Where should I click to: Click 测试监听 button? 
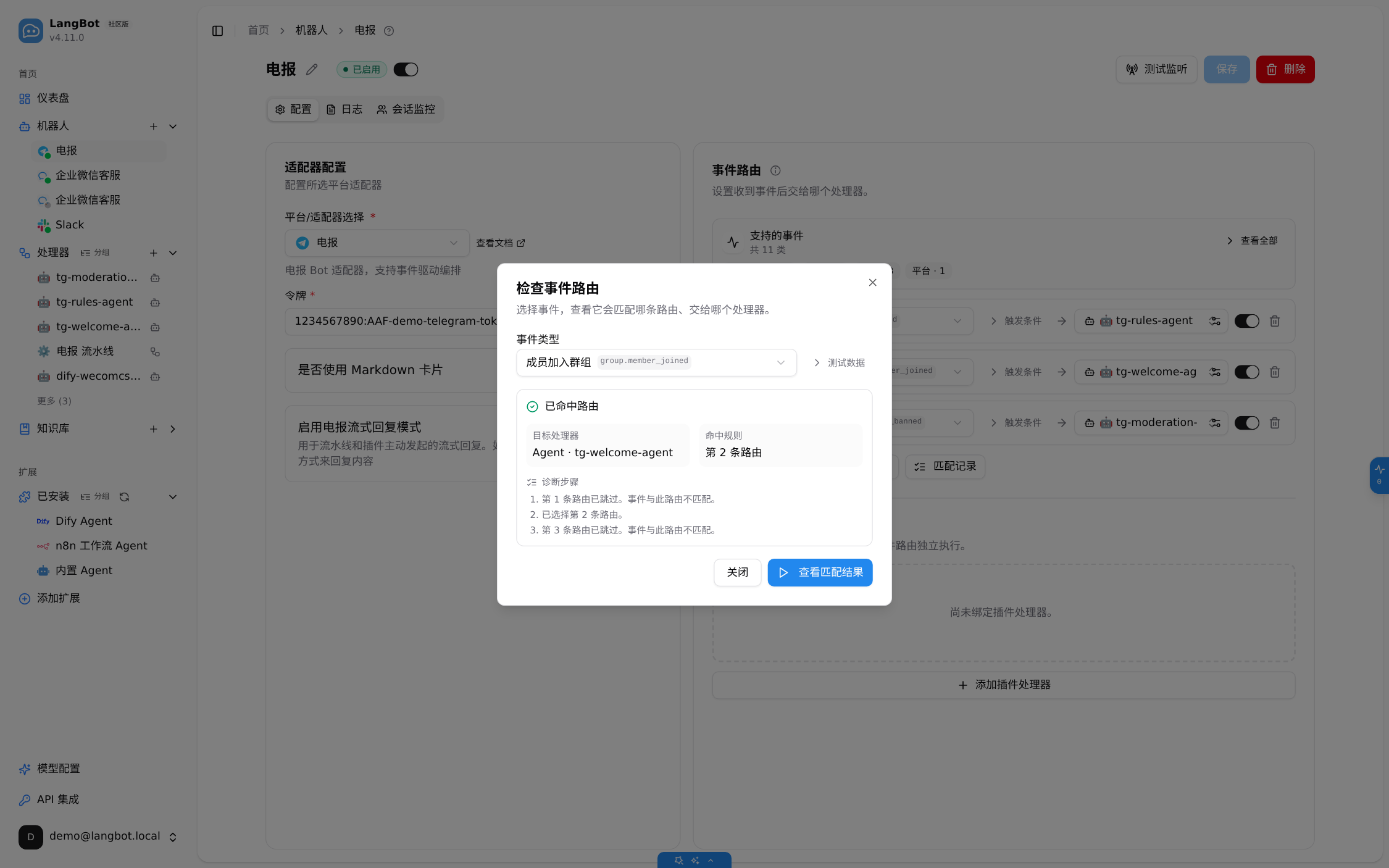tap(1156, 70)
